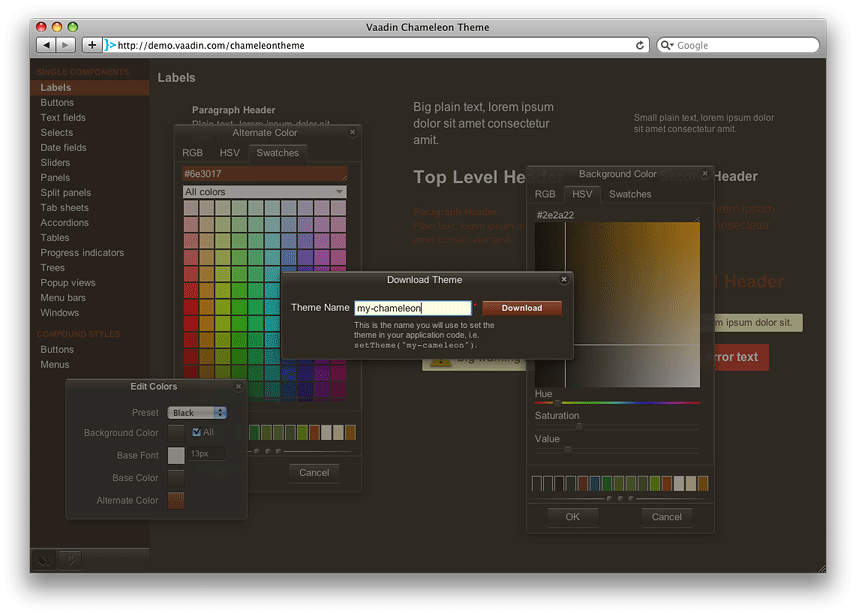This screenshot has height=614, width=856.
Task: Open Tables in the sidebar
Action: point(55,237)
